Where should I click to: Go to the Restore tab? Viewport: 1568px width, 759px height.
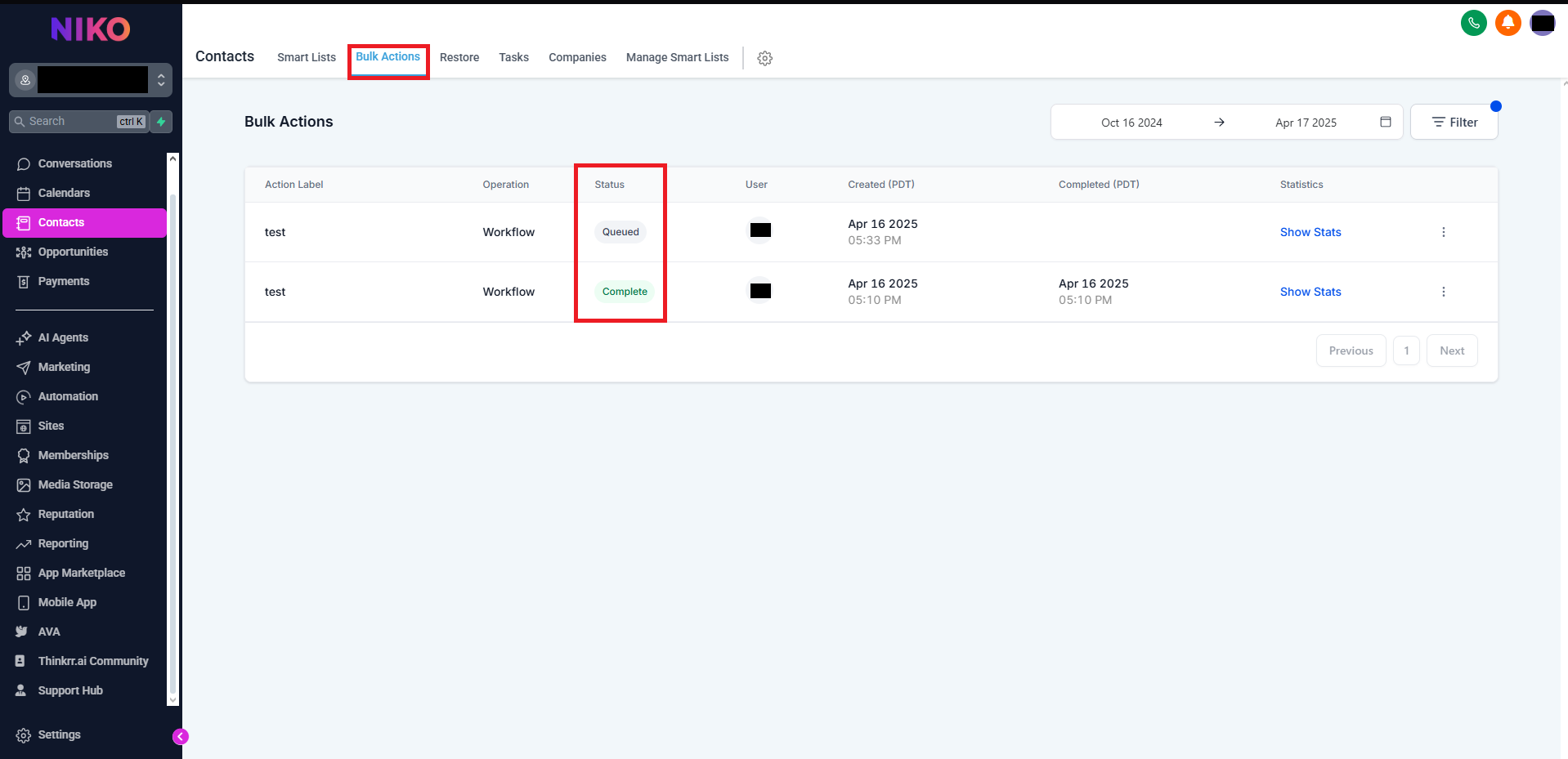click(x=459, y=57)
